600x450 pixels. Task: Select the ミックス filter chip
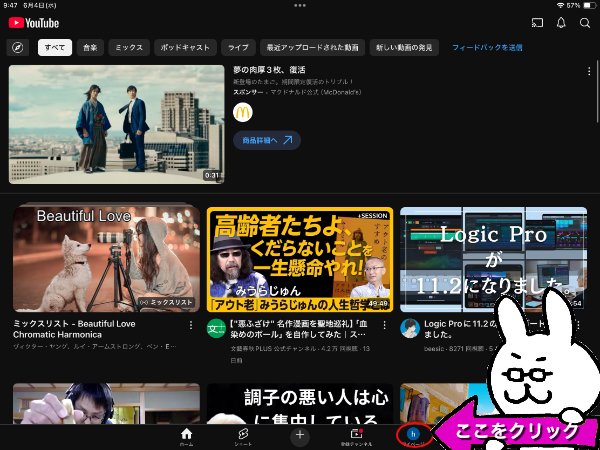129,48
